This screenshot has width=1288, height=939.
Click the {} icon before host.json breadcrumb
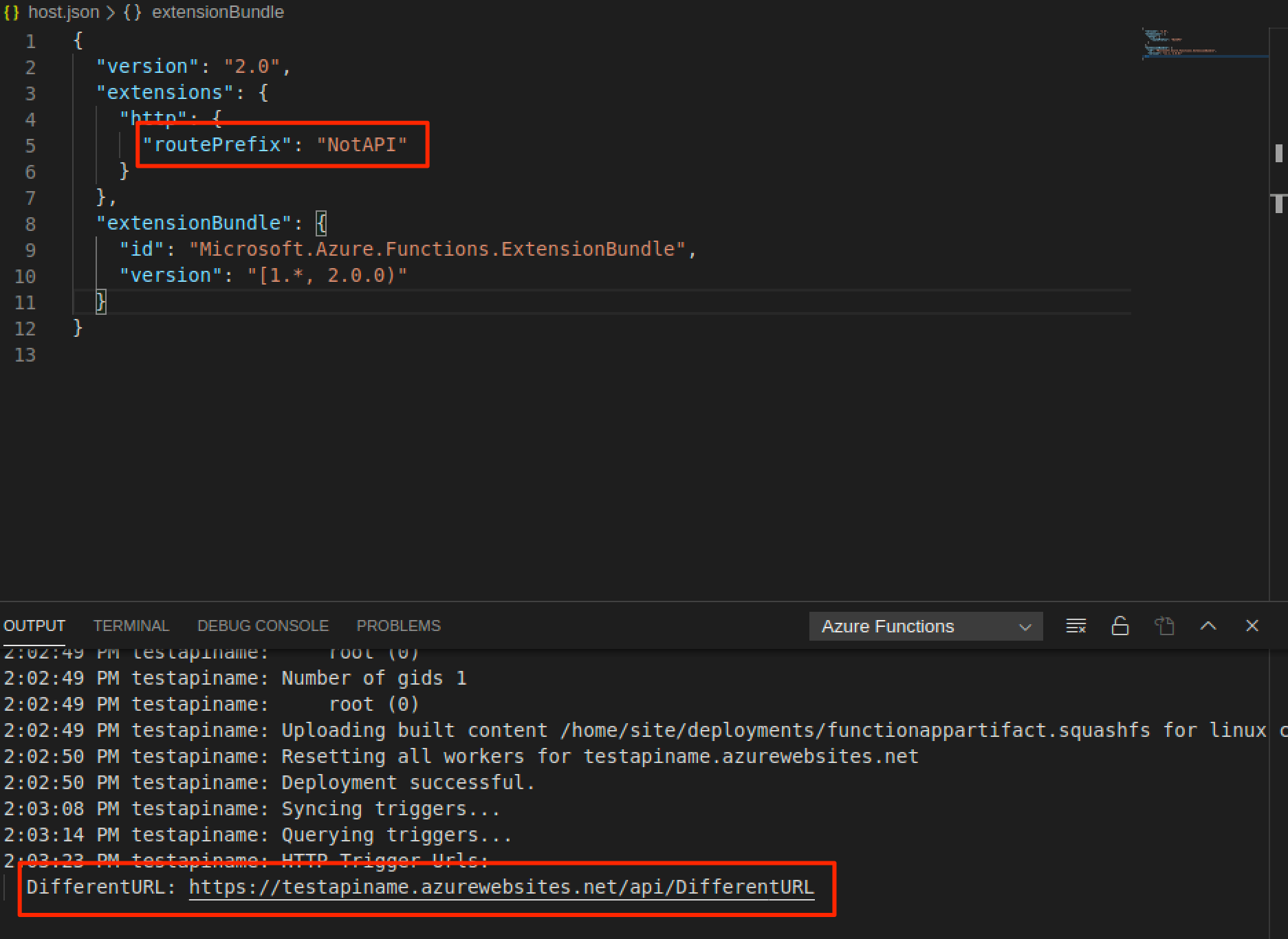pyautogui.click(x=11, y=12)
